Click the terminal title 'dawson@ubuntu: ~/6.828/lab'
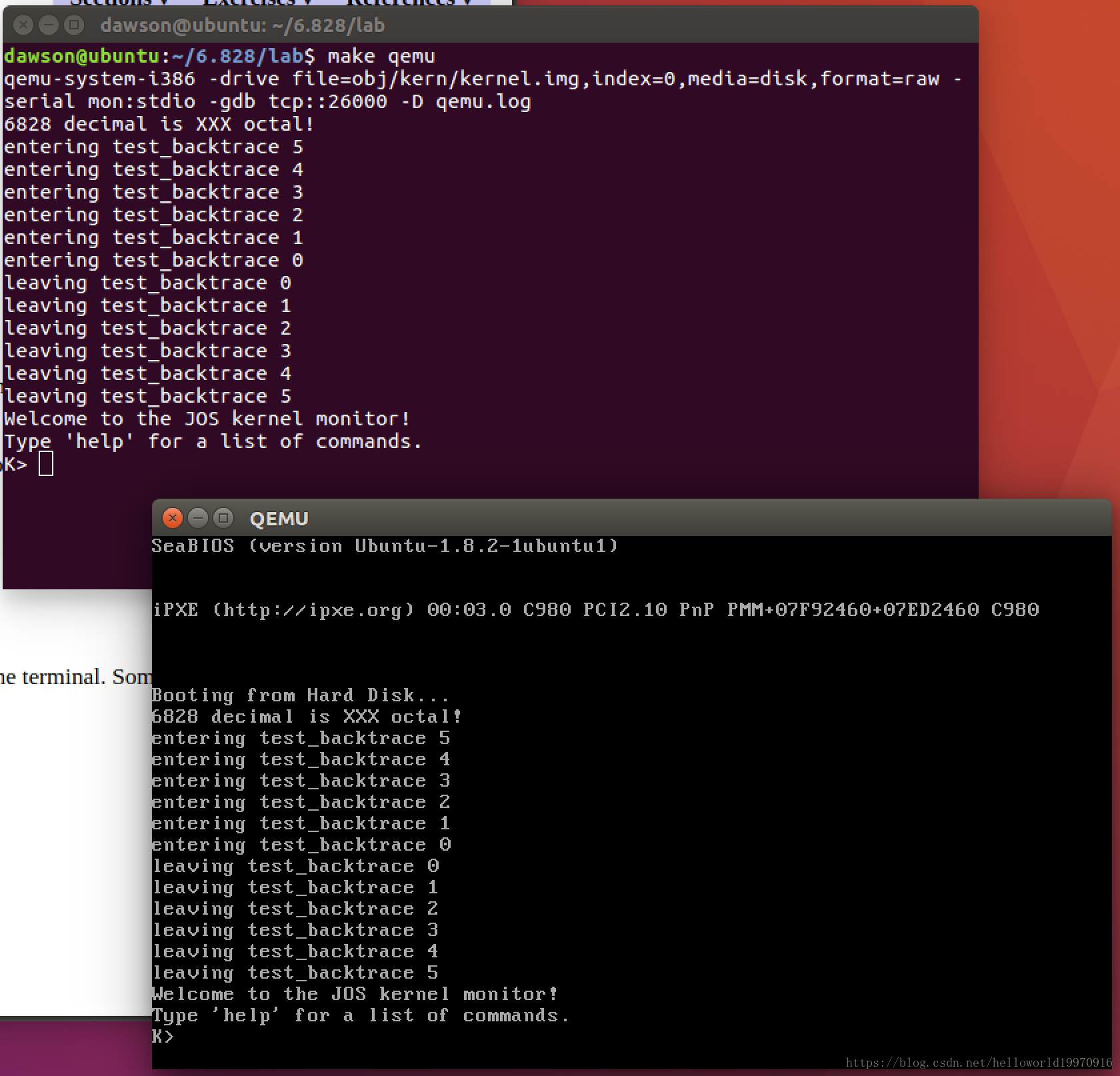This screenshot has width=1120, height=1076. coord(243,25)
